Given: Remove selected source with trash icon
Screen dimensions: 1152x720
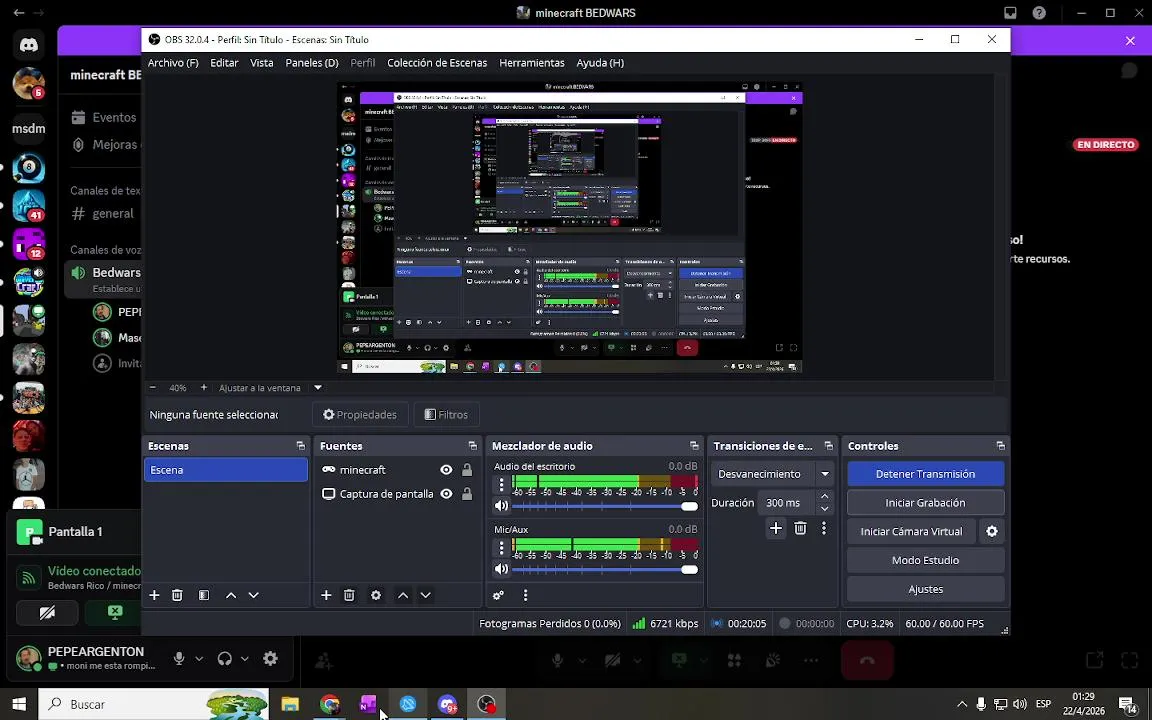Looking at the screenshot, I should [x=349, y=595].
